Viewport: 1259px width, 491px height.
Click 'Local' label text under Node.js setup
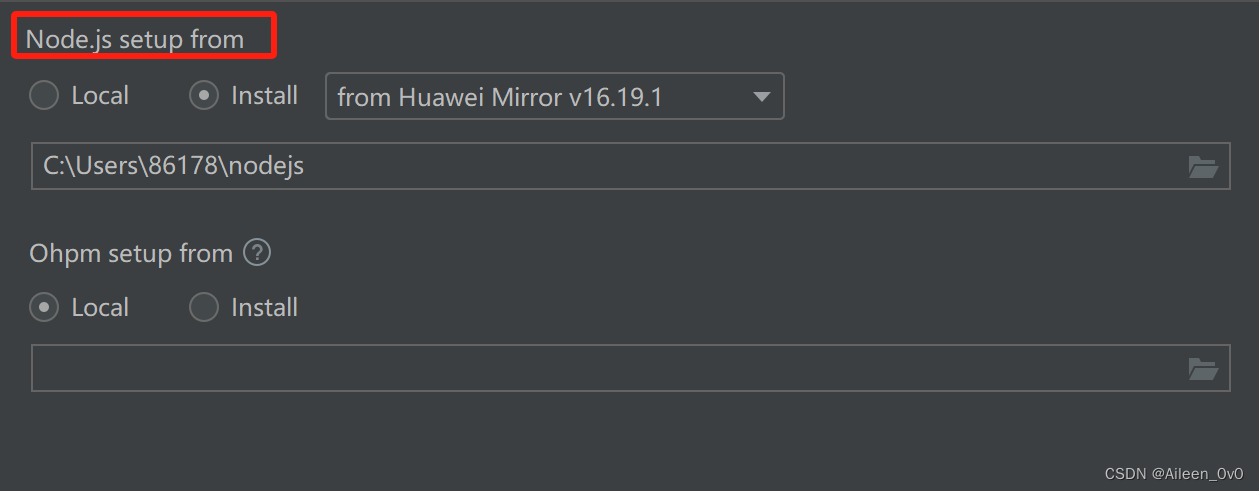point(100,96)
